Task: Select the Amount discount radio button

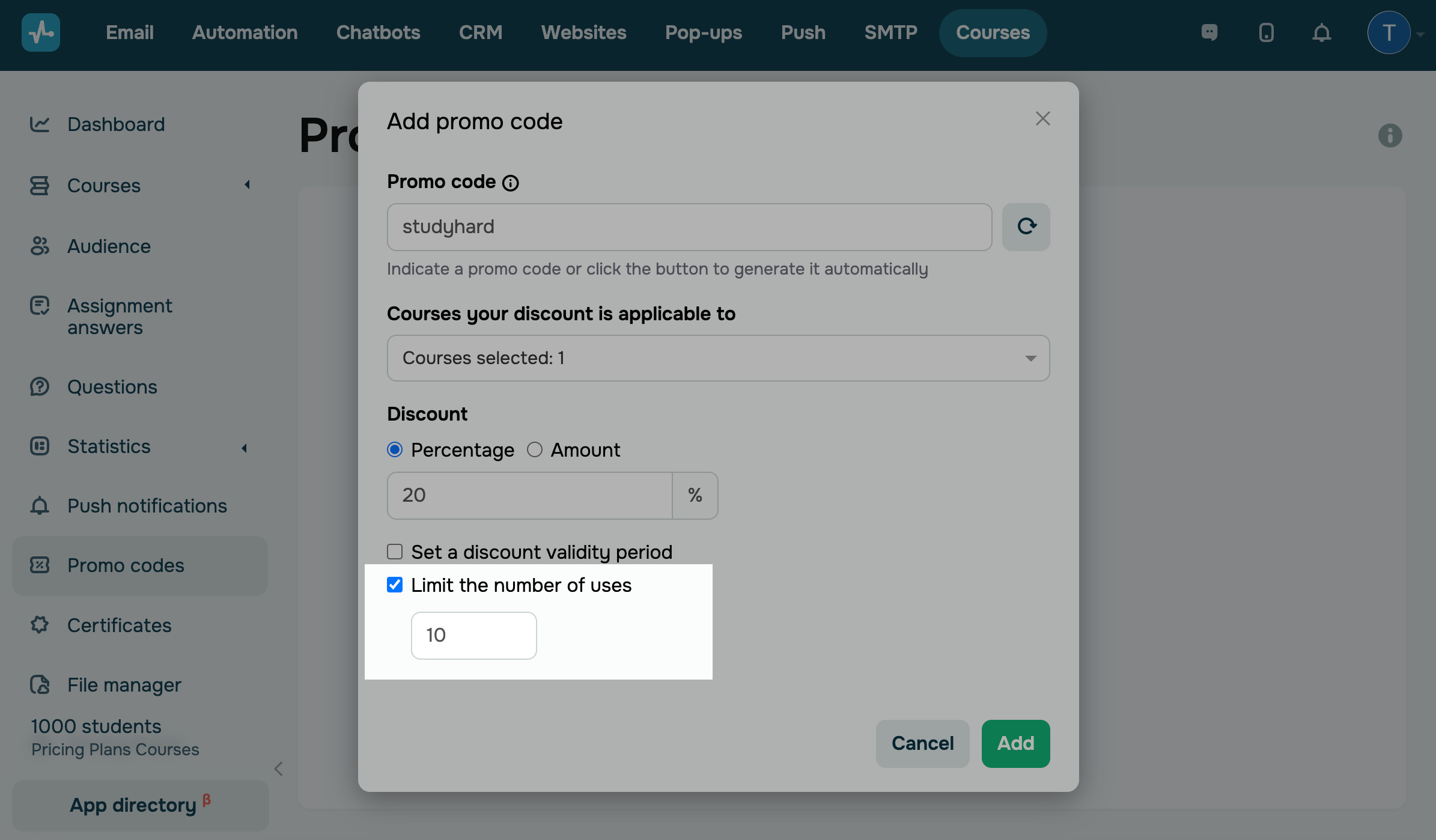Action: [x=535, y=449]
